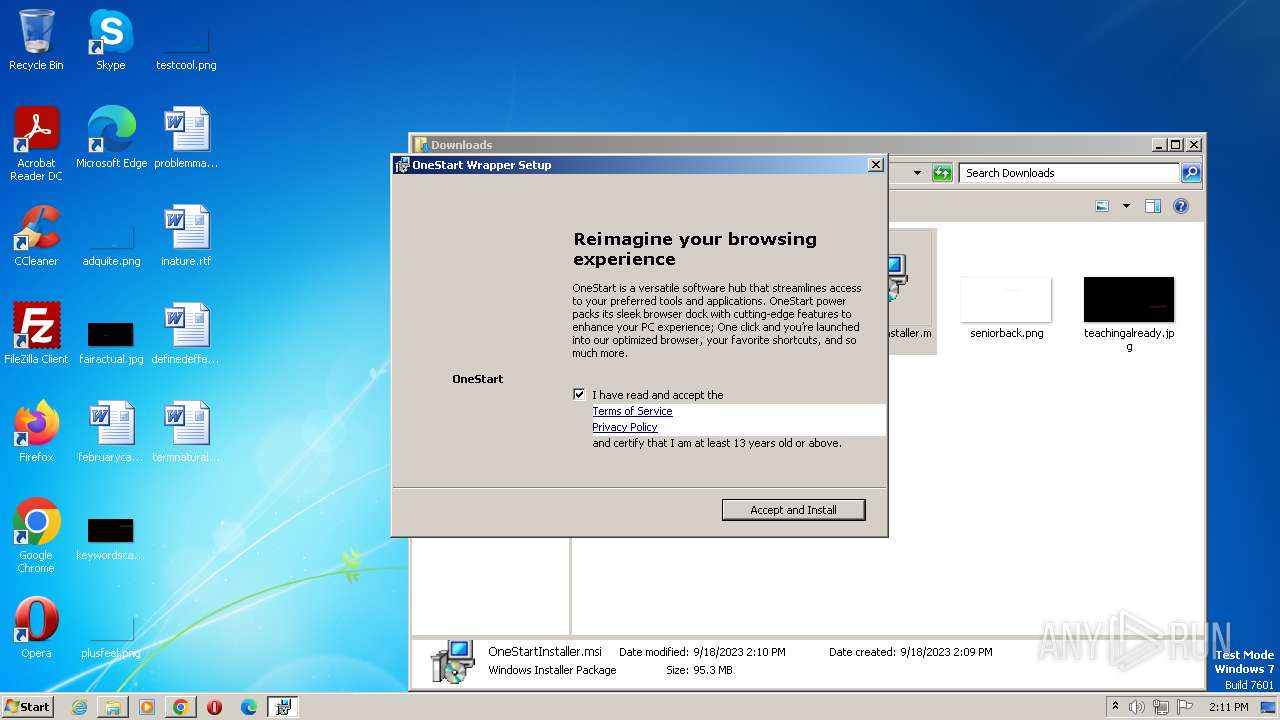This screenshot has width=1280, height=720.
Task: Select the testcool.png desktop file
Action: click(x=186, y=40)
